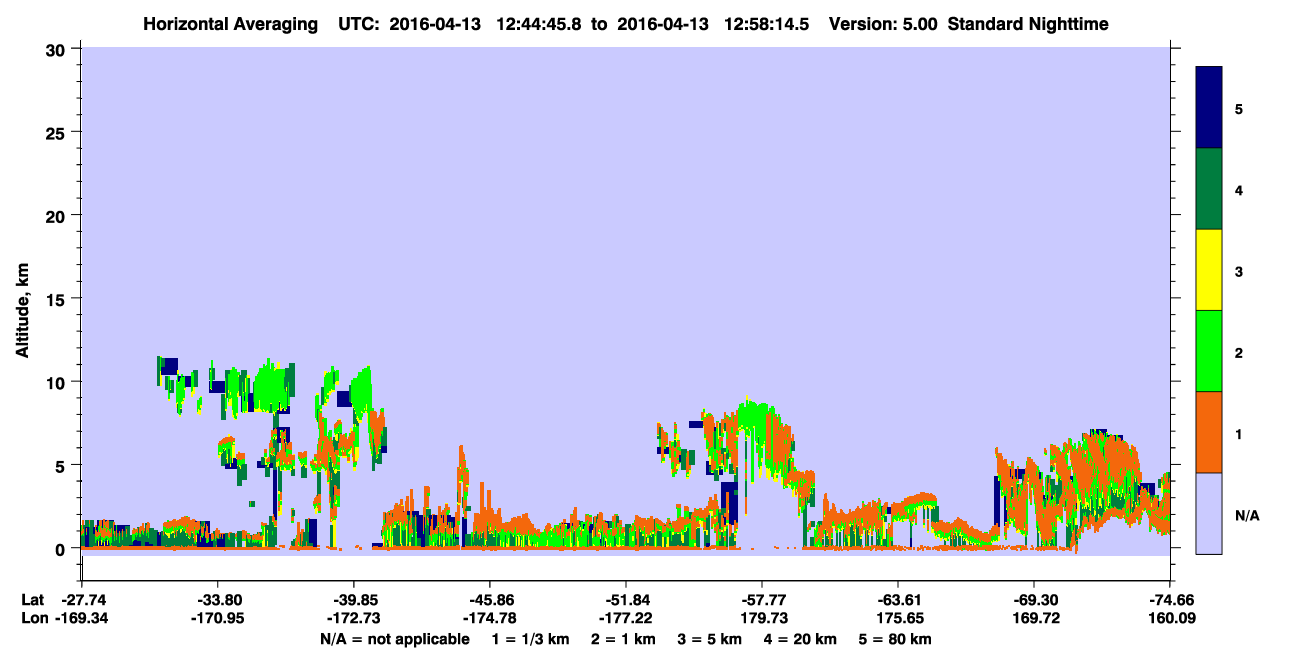Click the latitude value -57.77
Image resolution: width=1300 pixels, height=667 pixels.
[761, 600]
